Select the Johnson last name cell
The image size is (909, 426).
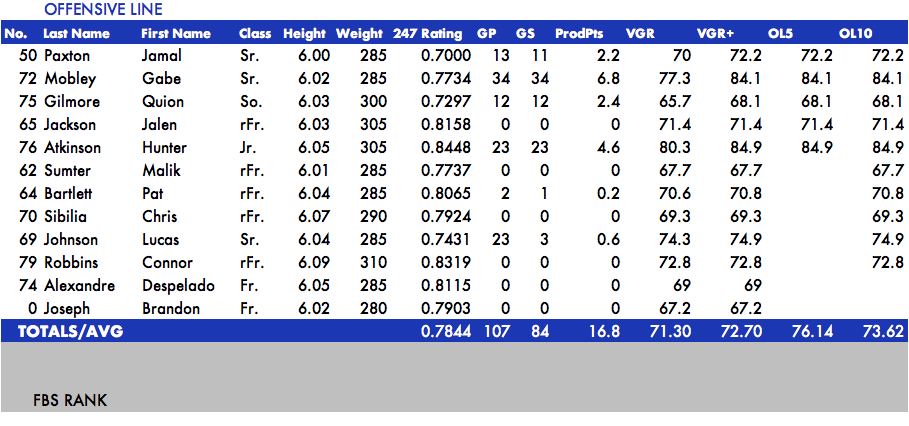[x=71, y=240]
